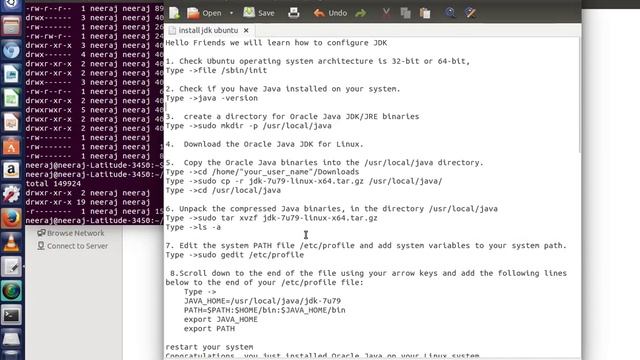Open Ubuntu Software Center from the dock
Image resolution: width=640 pixels, height=360 pixels.
point(11,146)
